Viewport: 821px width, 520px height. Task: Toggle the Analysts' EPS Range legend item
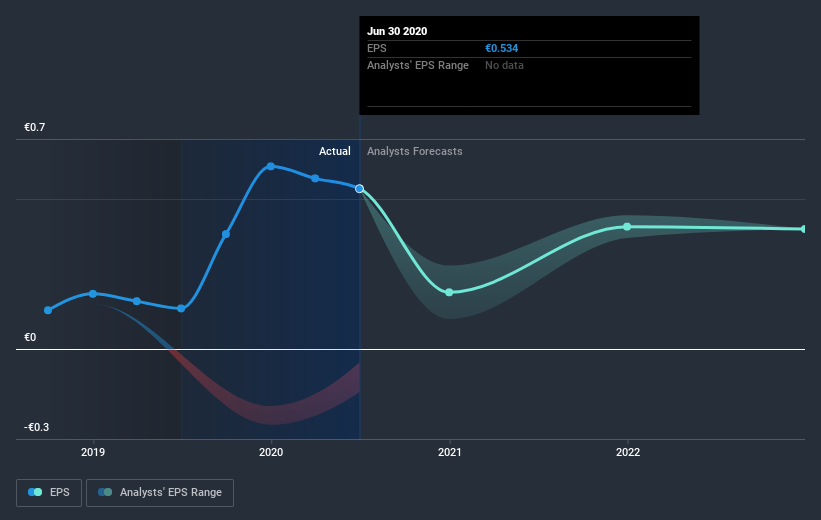tap(160, 493)
